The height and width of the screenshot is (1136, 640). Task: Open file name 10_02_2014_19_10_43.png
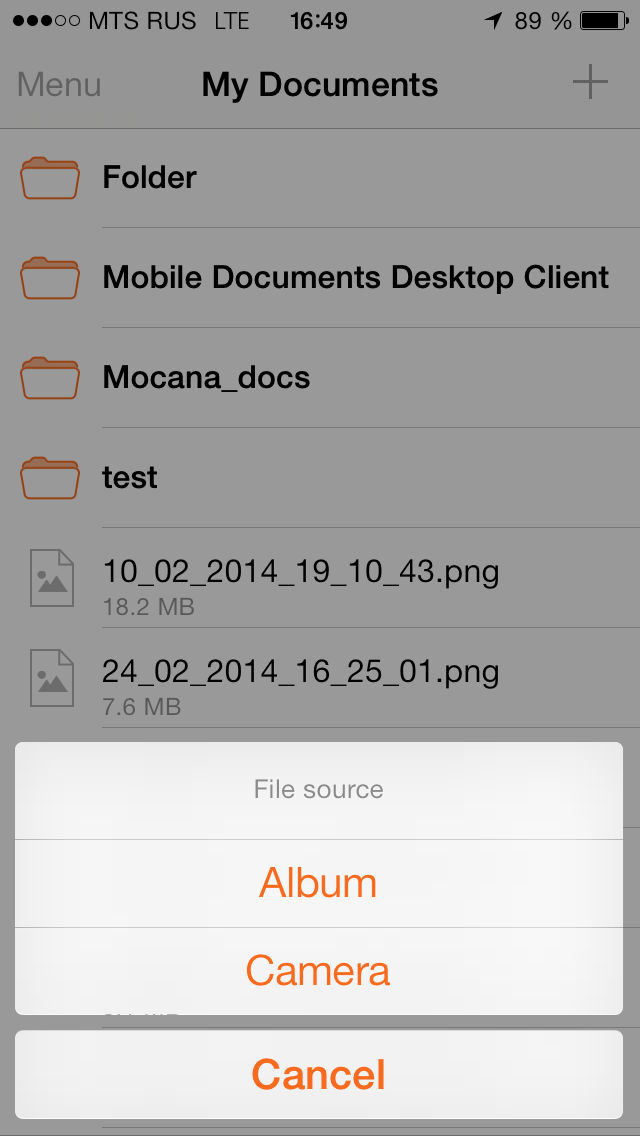coord(301,572)
